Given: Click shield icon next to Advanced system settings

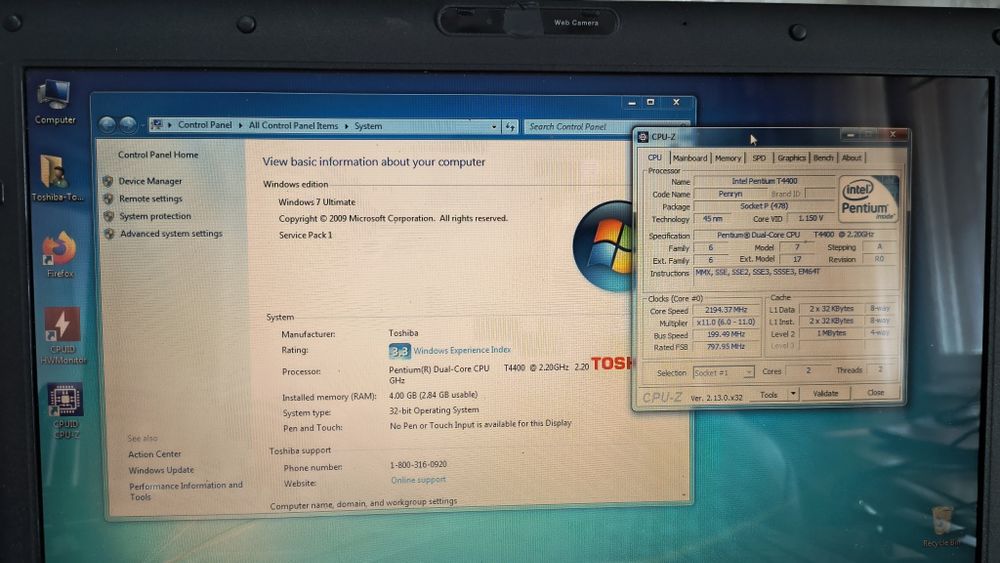Looking at the screenshot, I should click(x=109, y=233).
